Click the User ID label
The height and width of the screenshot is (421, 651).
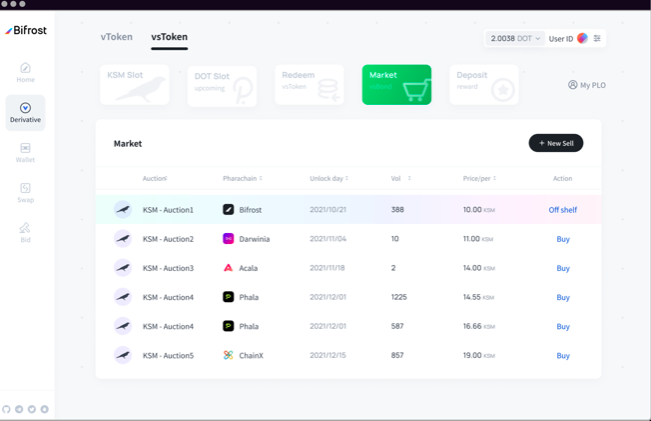[x=561, y=39]
